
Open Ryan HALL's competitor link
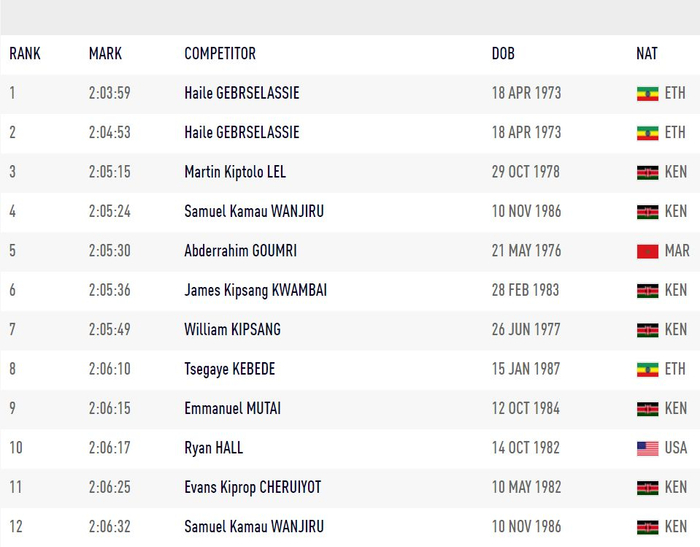click(214, 448)
